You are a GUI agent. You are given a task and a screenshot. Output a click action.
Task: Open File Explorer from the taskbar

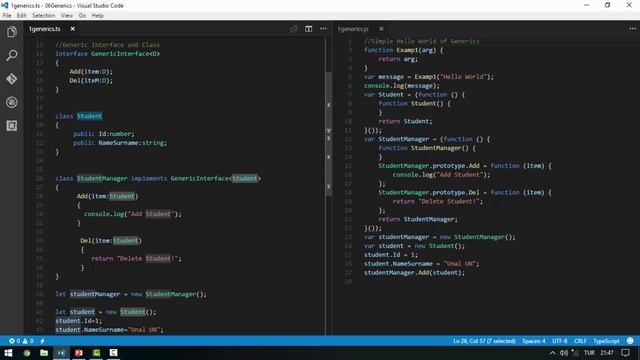(44, 353)
